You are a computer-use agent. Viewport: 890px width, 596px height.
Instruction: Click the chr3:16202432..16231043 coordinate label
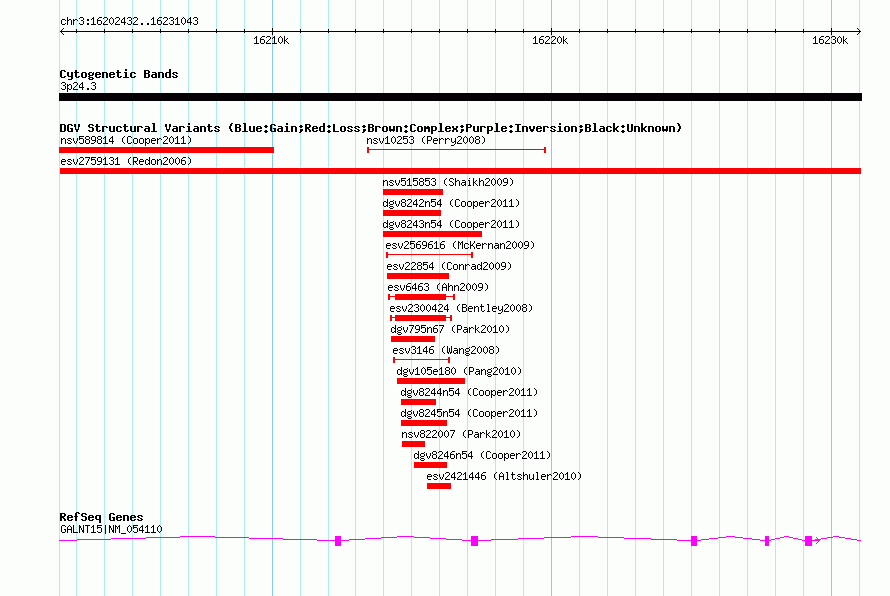pos(129,22)
